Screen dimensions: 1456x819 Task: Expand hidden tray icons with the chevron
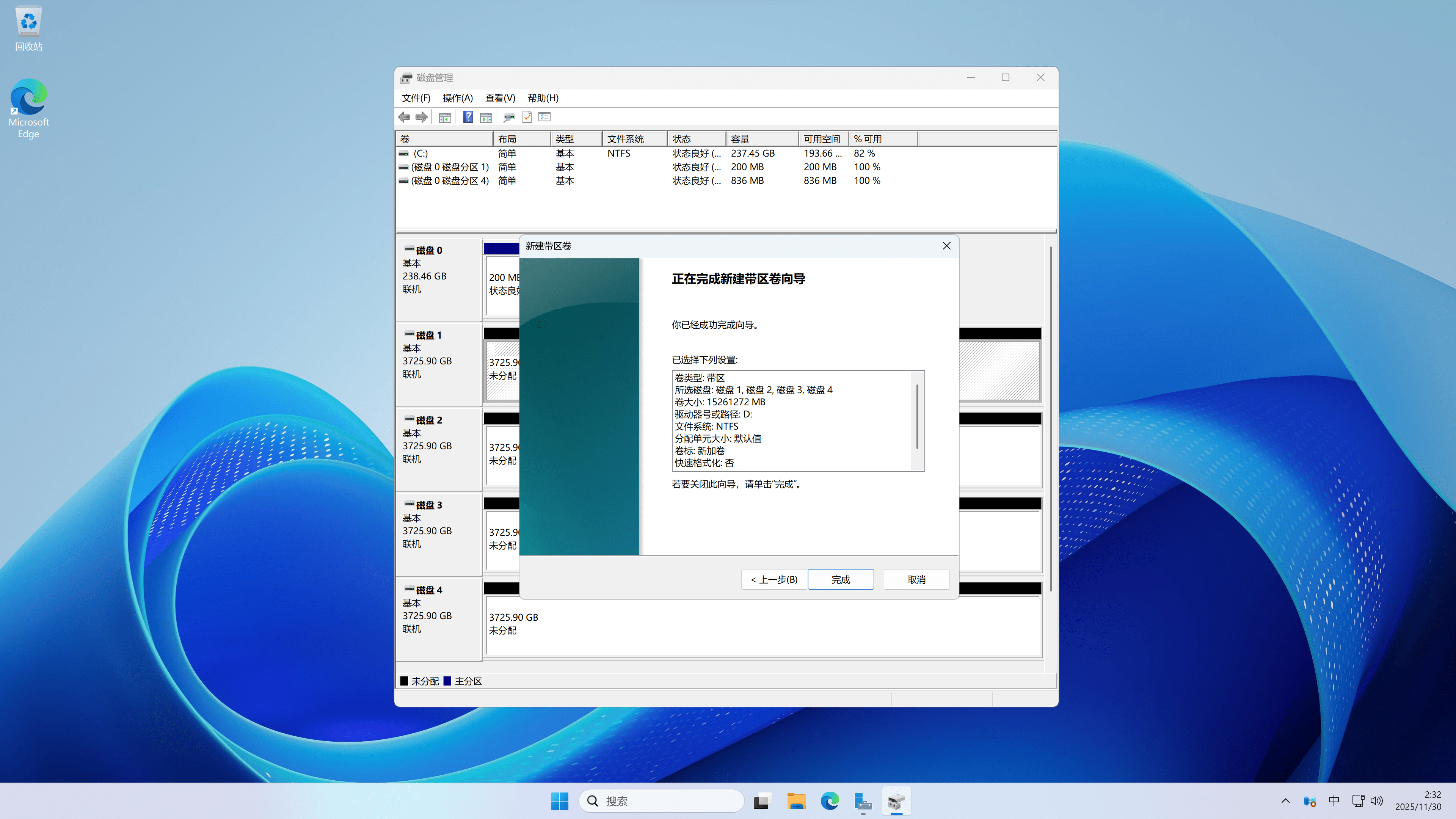point(1285,800)
